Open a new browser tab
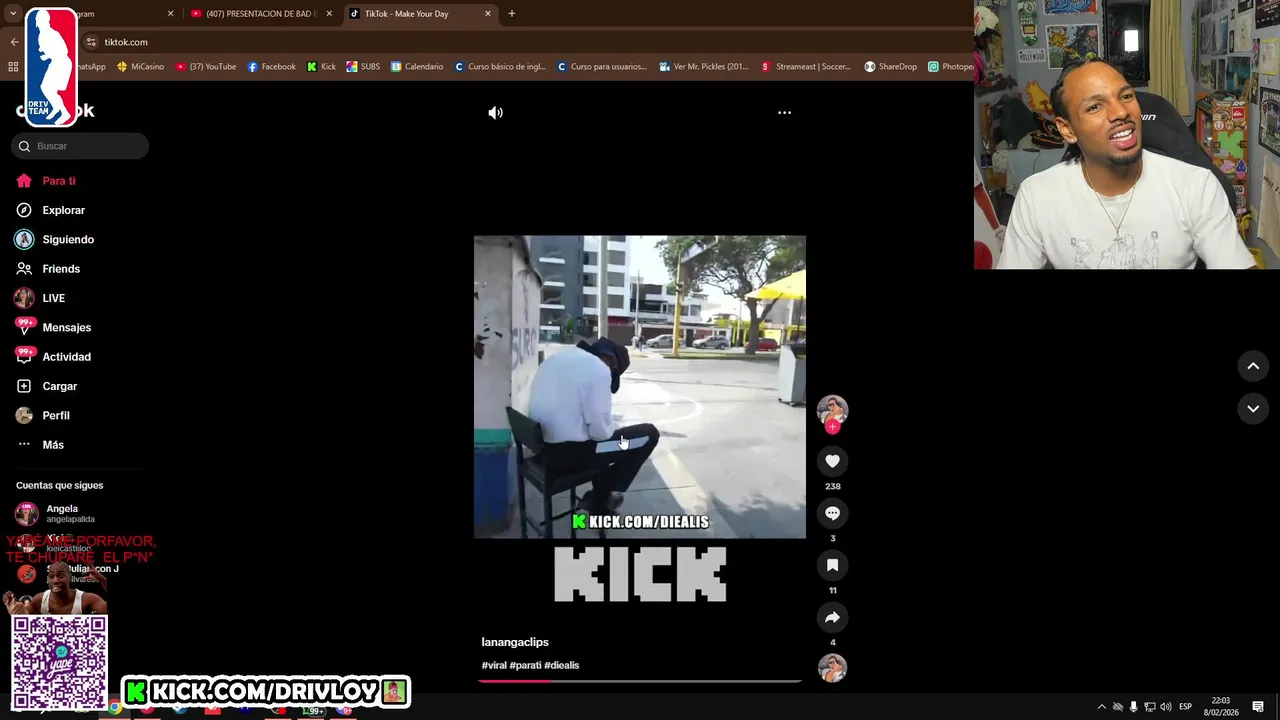This screenshot has width=1280, height=720. 512,14
